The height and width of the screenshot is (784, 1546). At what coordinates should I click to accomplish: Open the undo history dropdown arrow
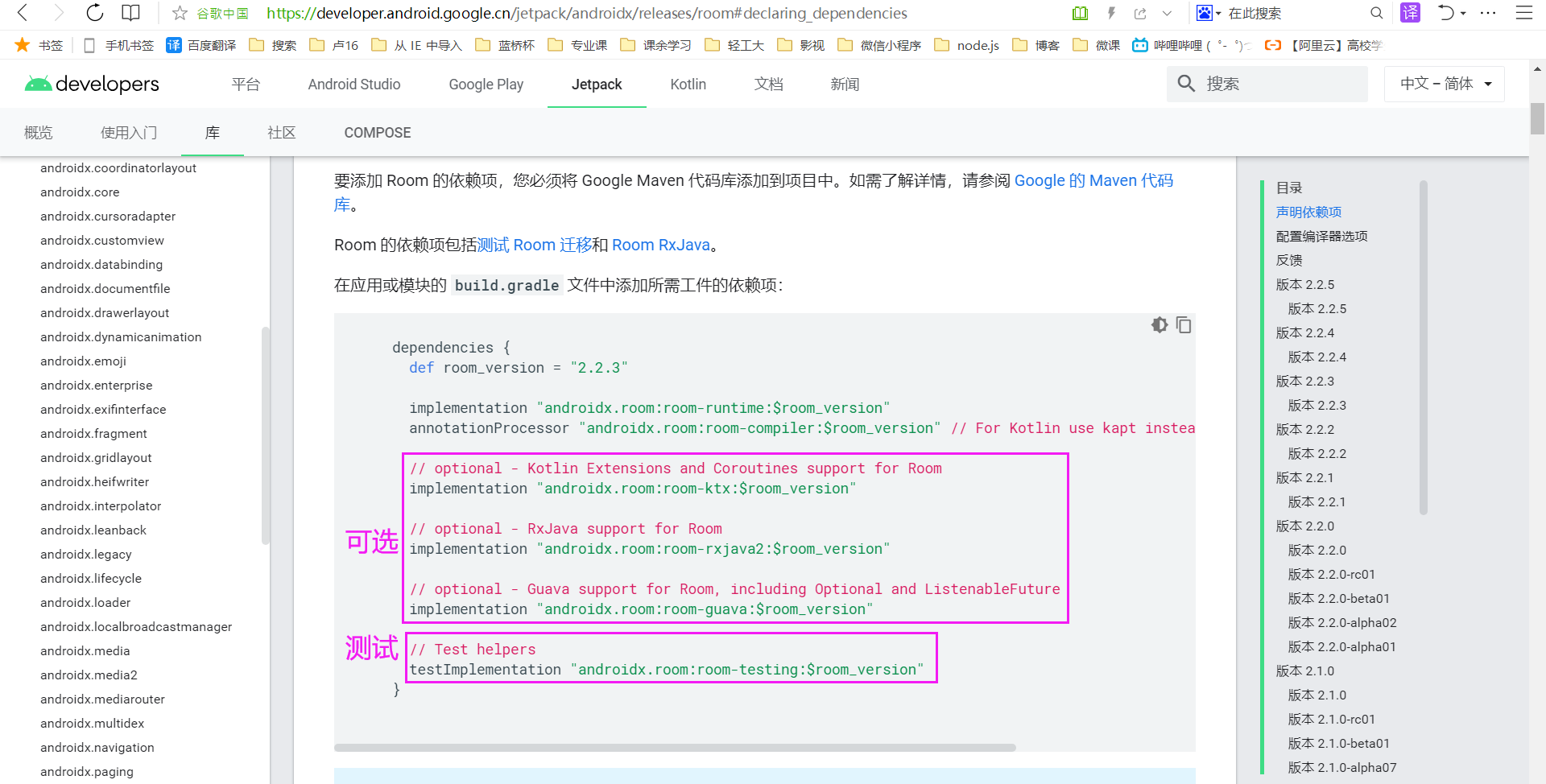click(x=1463, y=14)
